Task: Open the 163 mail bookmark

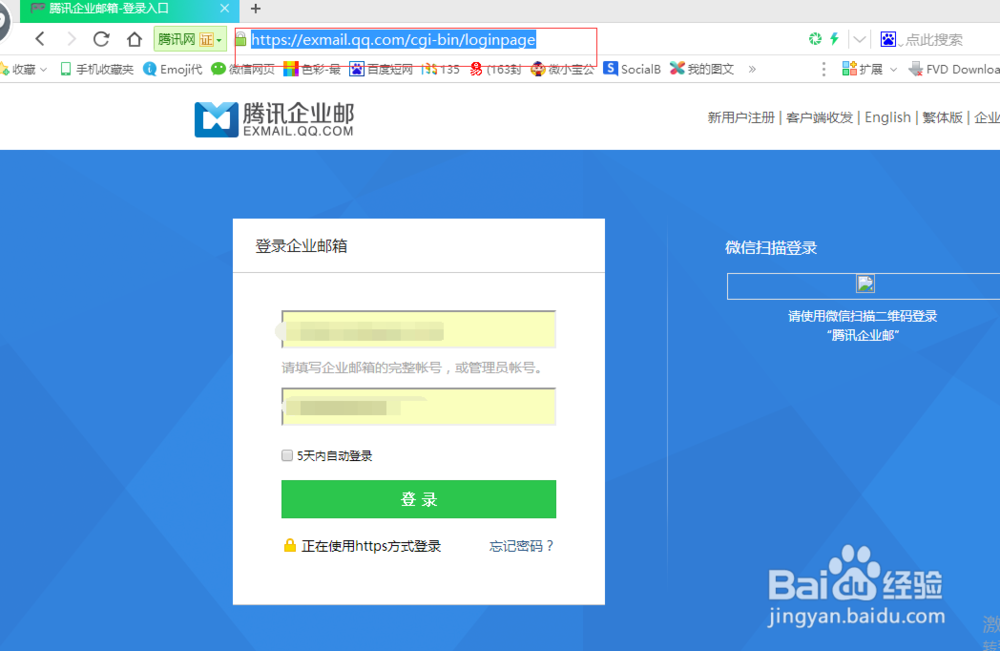Action: (x=496, y=69)
